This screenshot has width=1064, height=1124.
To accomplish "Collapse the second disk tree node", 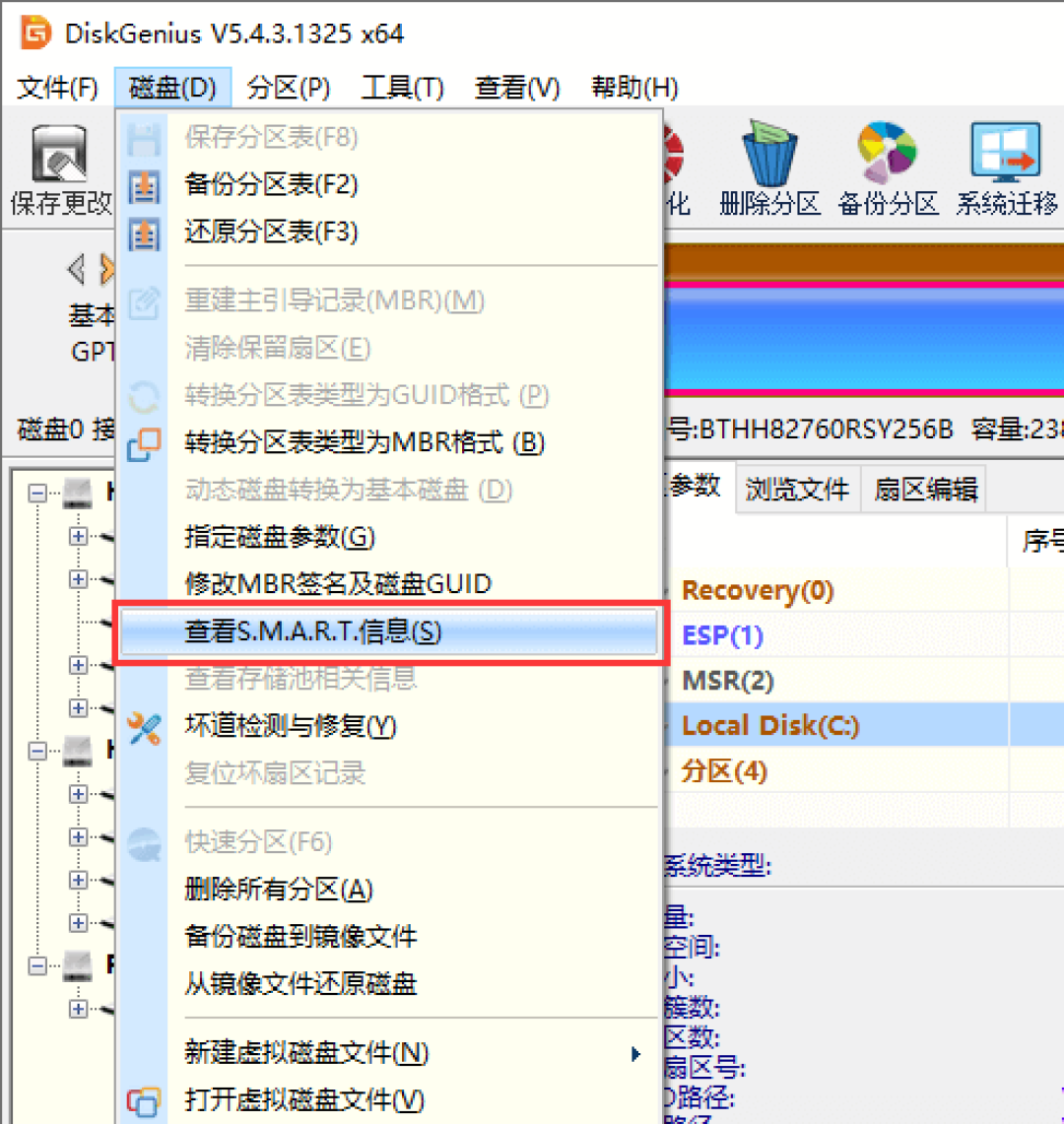I will click(37, 752).
